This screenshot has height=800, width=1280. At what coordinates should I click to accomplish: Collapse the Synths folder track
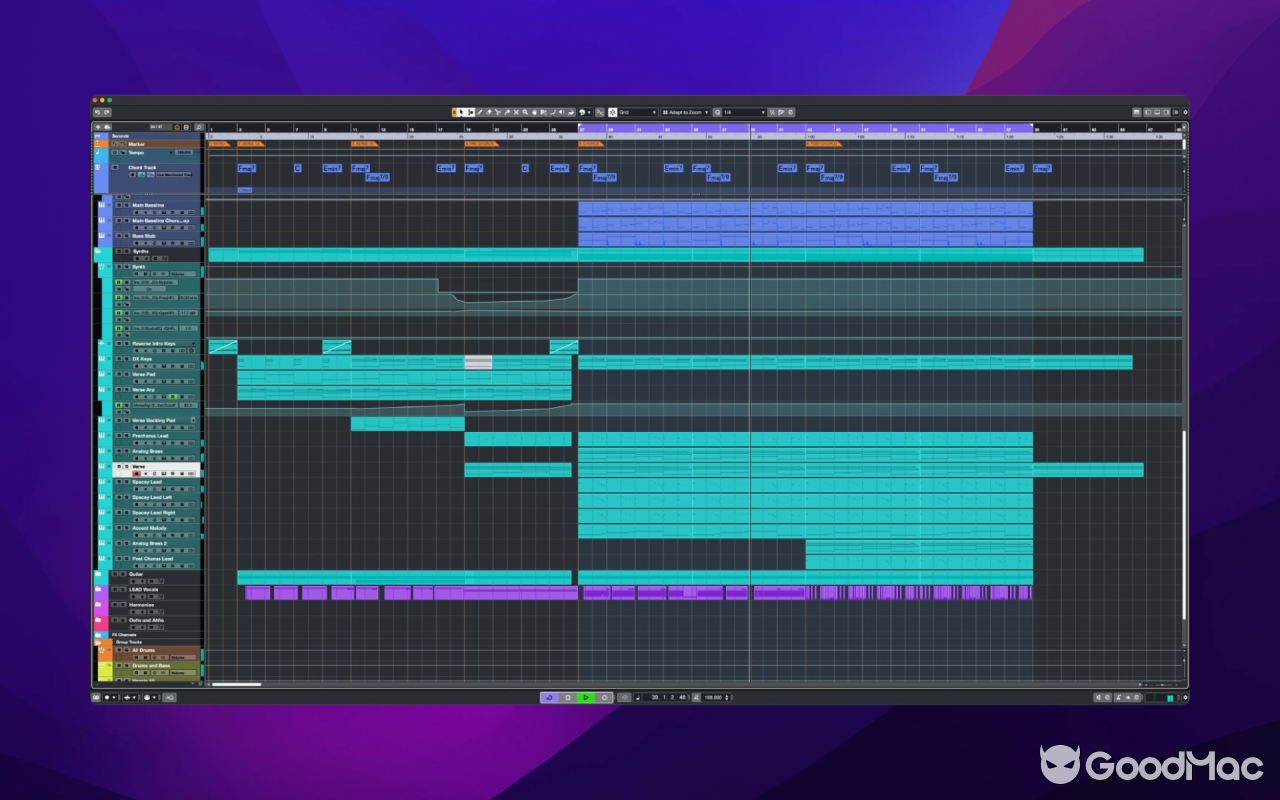(x=100, y=251)
